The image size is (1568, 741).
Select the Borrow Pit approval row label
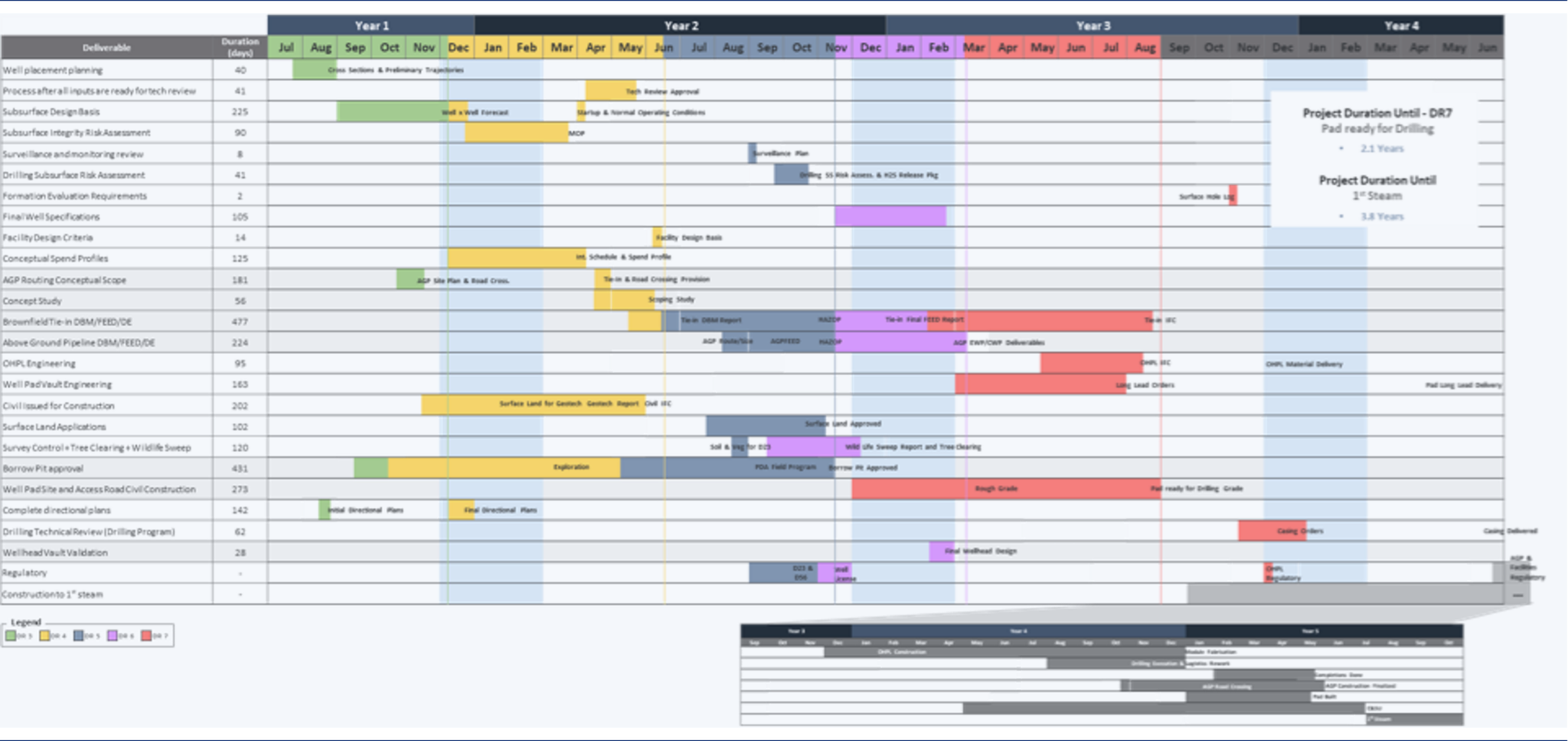click(x=42, y=467)
